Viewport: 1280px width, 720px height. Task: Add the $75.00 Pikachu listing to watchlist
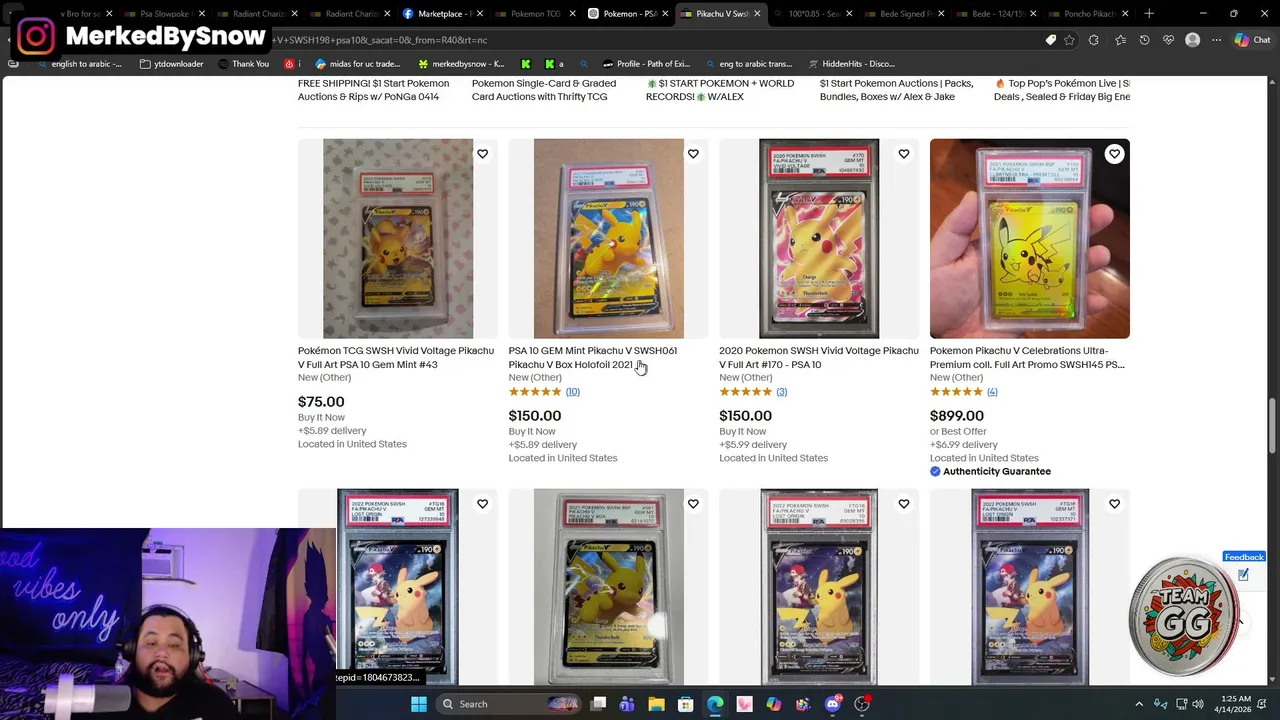tap(482, 154)
